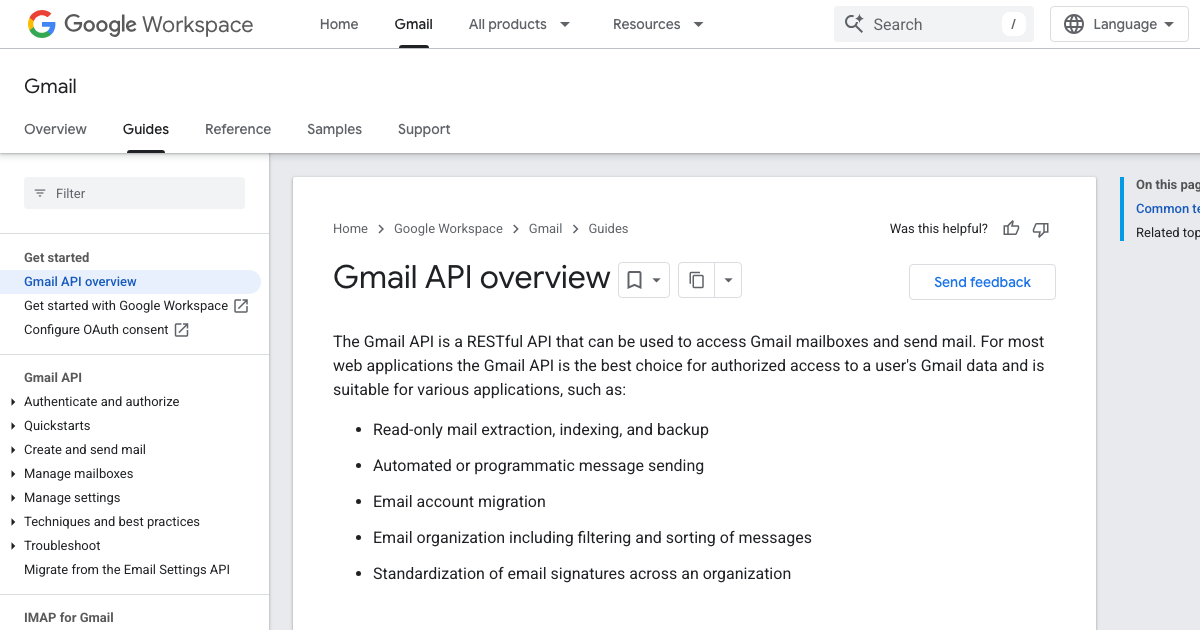
Task: Highlight Gmail API overview in the sidebar
Action: coord(80,281)
